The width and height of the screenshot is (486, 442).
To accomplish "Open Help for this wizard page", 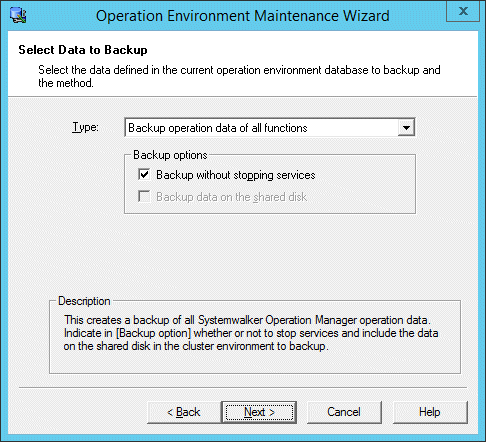I will pyautogui.click(x=430, y=412).
